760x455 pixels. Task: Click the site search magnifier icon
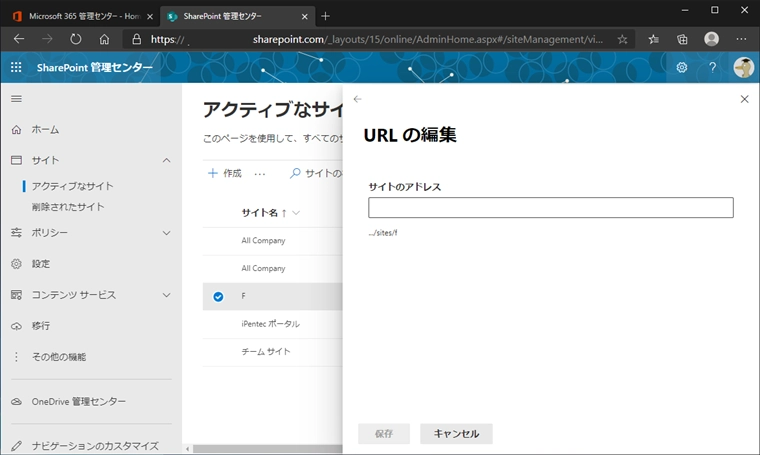295,173
